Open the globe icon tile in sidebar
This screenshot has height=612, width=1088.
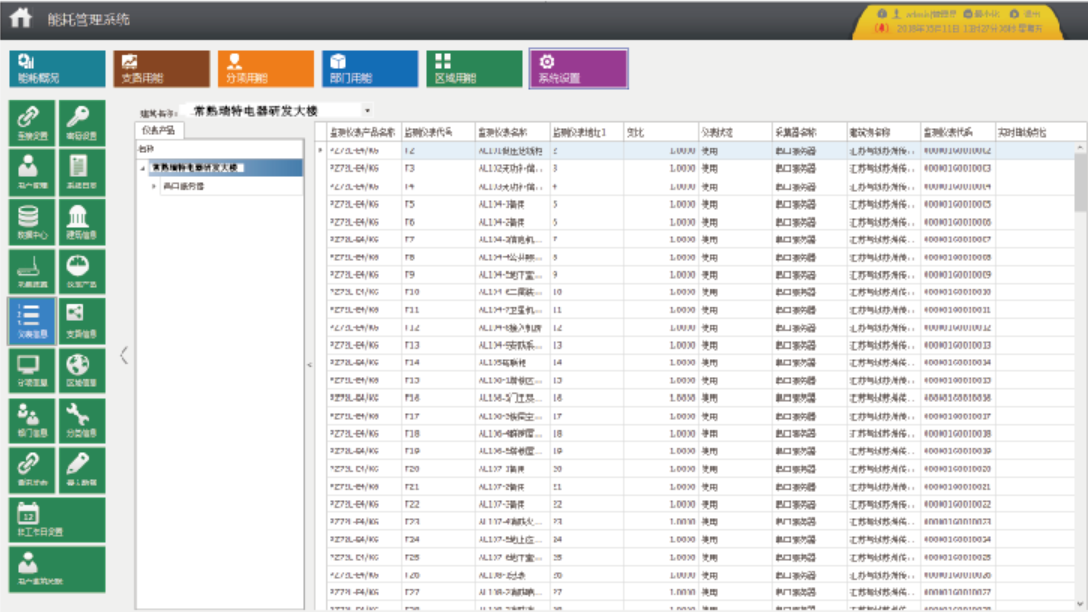coord(81,371)
